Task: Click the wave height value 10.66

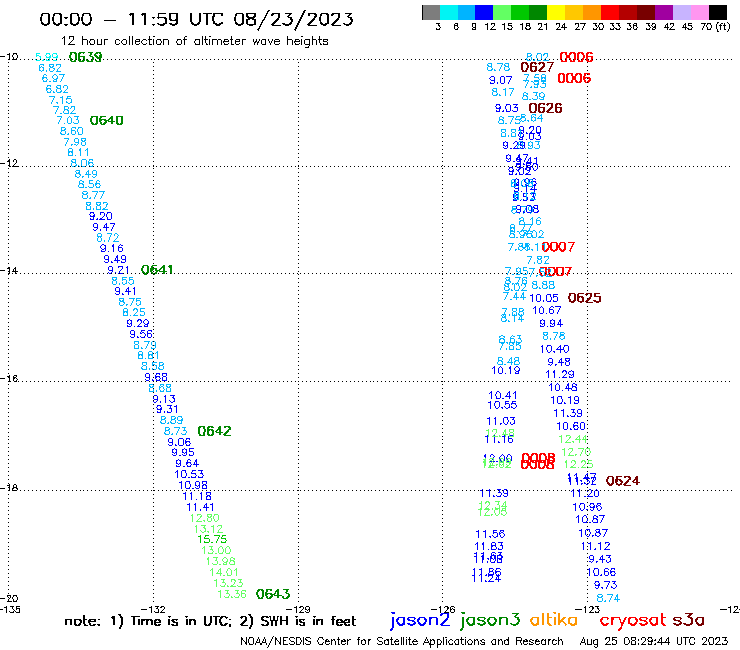Action: 601,573
